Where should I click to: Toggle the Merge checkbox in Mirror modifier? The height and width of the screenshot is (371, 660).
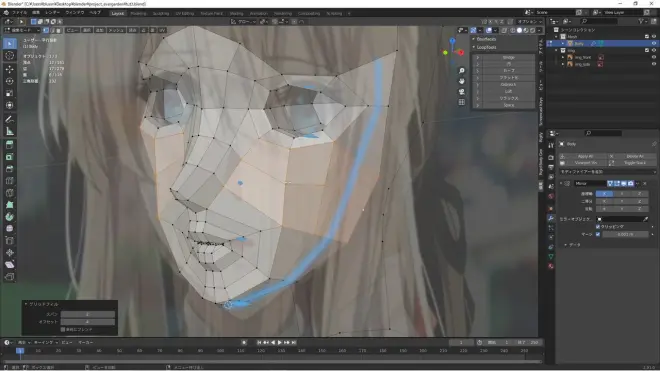[598, 234]
